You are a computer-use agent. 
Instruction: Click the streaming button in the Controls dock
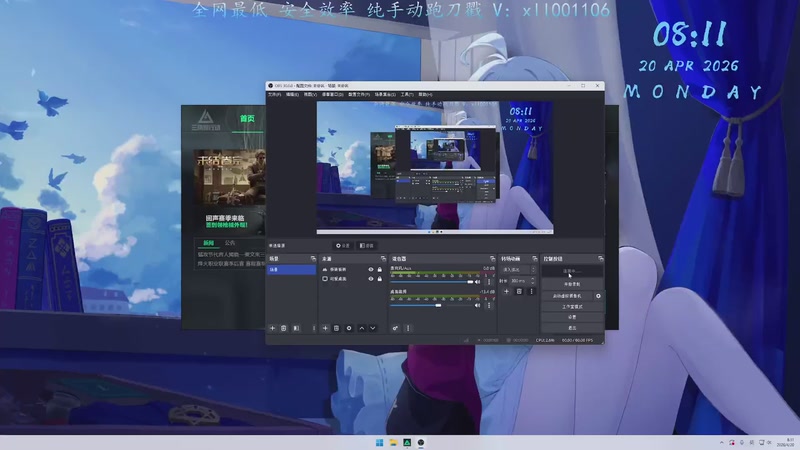[x=572, y=271]
